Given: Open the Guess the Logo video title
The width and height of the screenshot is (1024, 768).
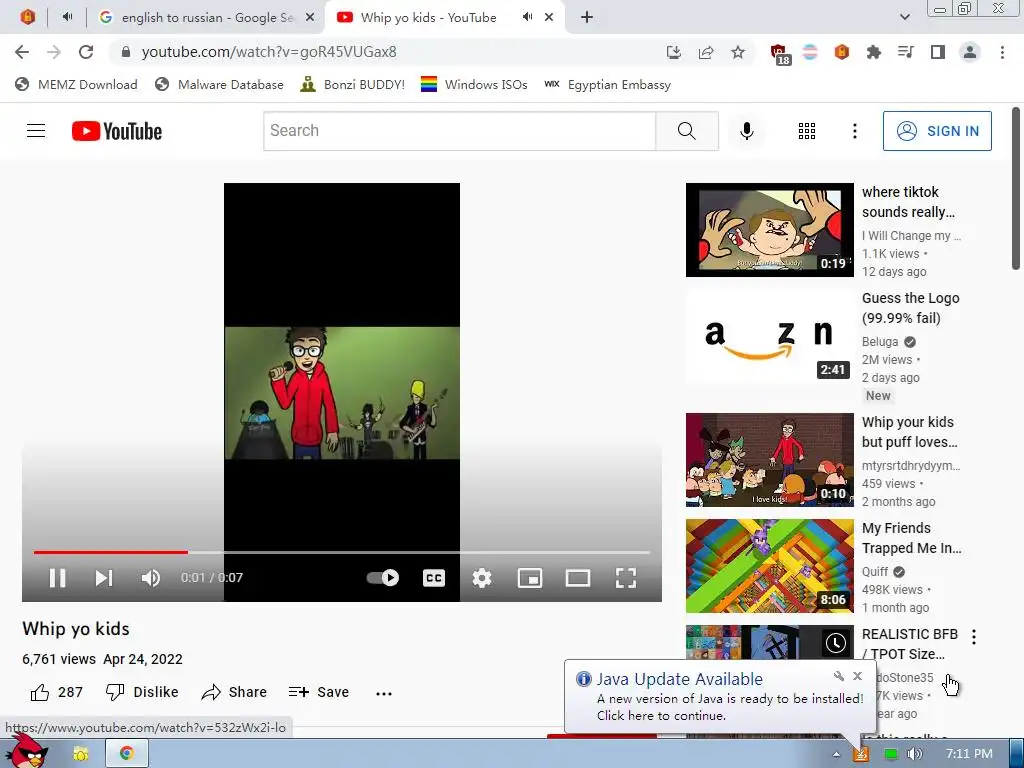Looking at the screenshot, I should tap(910, 308).
